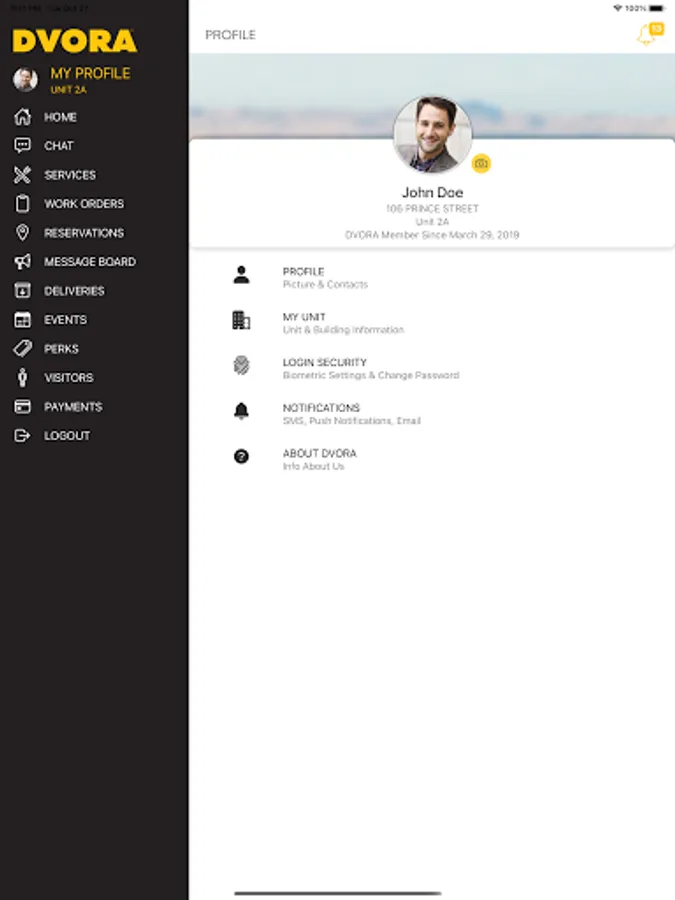Viewport: 675px width, 900px height.
Task: Open the Payments card icon
Action: (x=22, y=406)
